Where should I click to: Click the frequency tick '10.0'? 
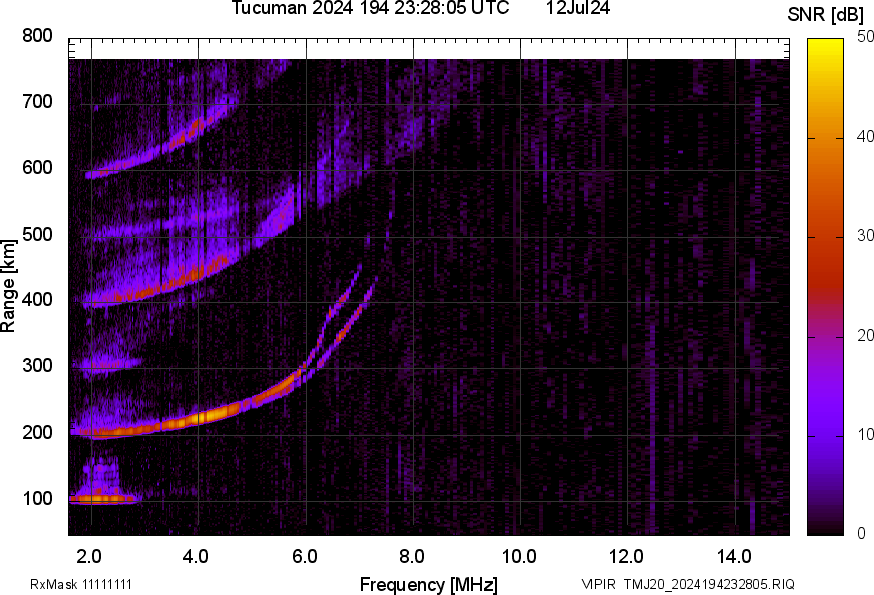519,557
